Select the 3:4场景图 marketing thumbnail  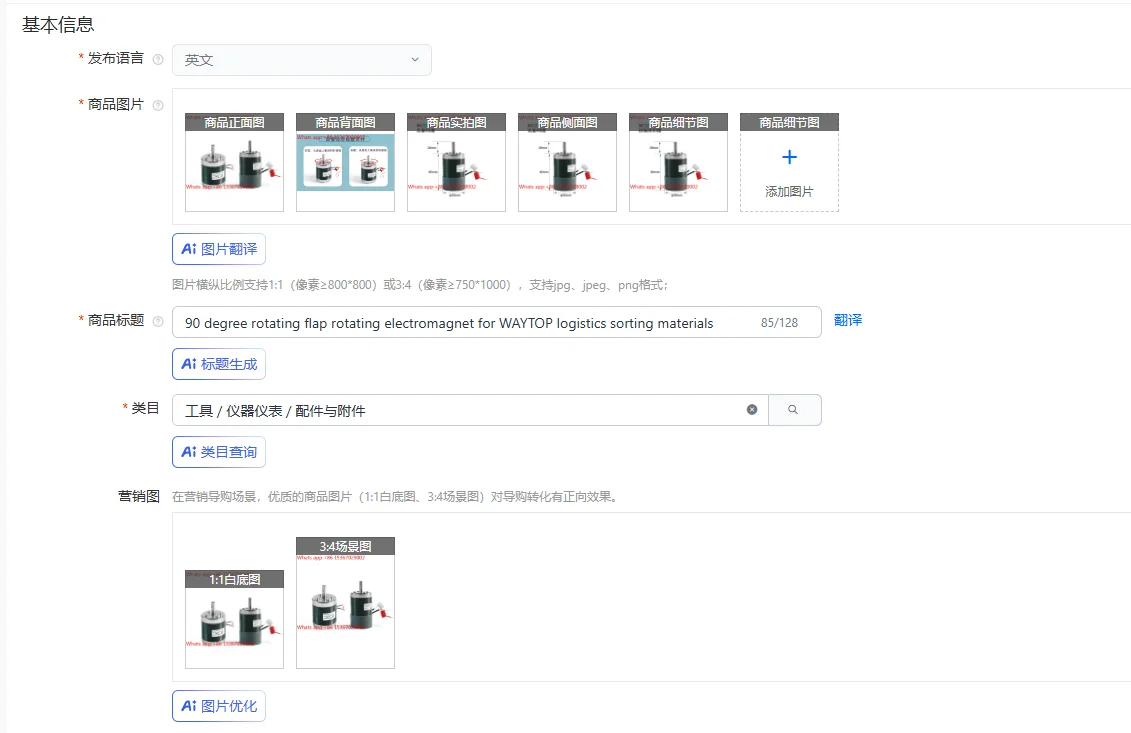[346, 603]
